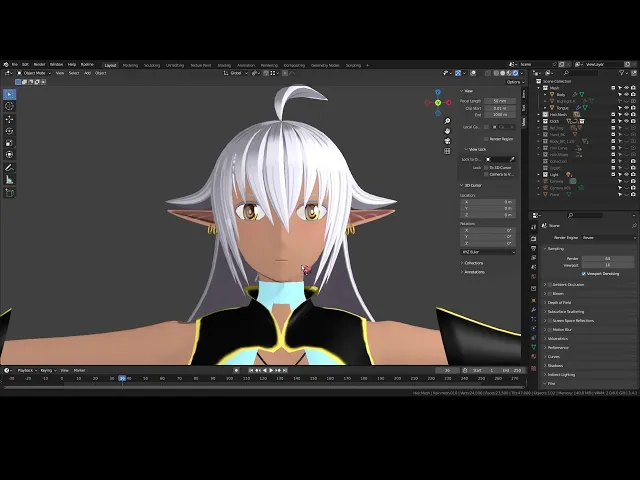Expand the Collections section in sidebar
Image resolution: width=640 pixels, height=480 pixels.
pyautogui.click(x=473, y=263)
